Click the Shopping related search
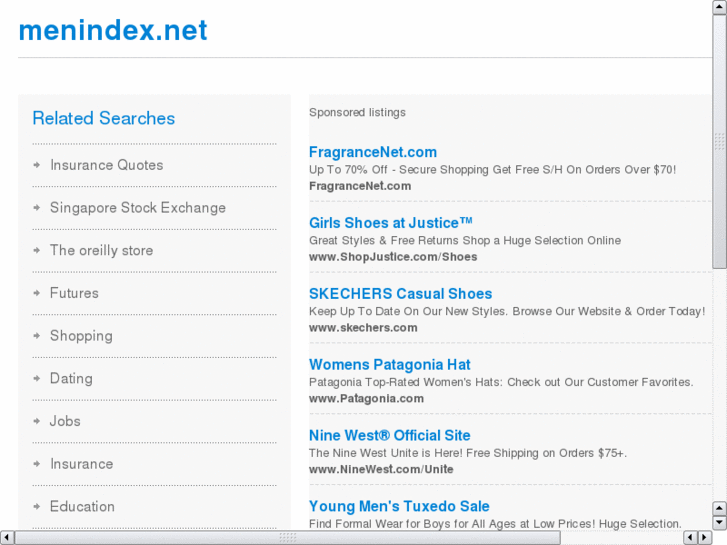Image resolution: width=727 pixels, height=545 pixels. coord(81,336)
